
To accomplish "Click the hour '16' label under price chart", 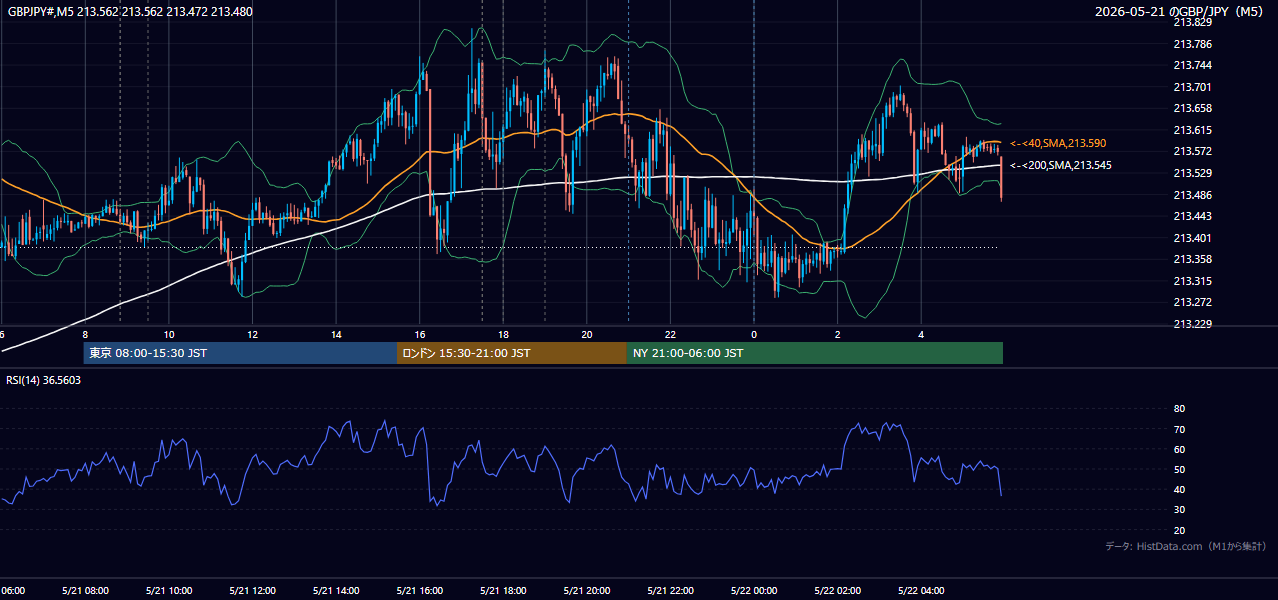I will click(420, 334).
